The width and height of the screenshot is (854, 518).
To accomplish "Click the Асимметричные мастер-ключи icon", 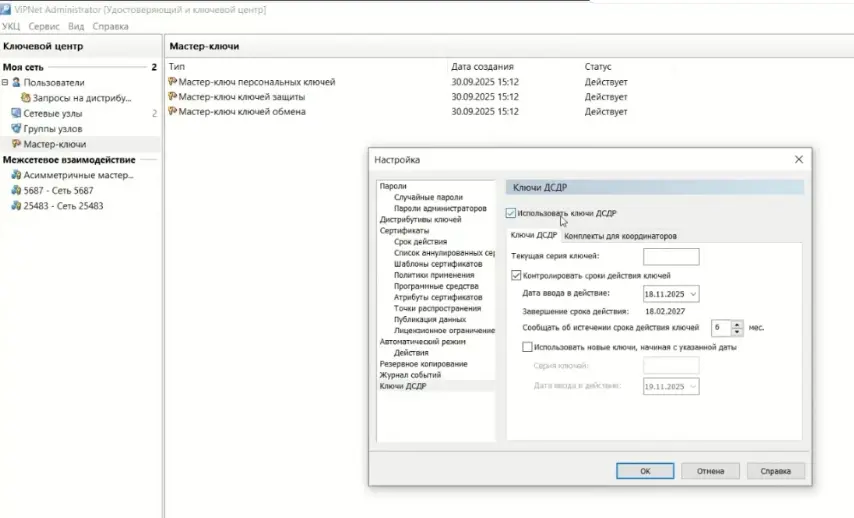I will click(x=16, y=175).
